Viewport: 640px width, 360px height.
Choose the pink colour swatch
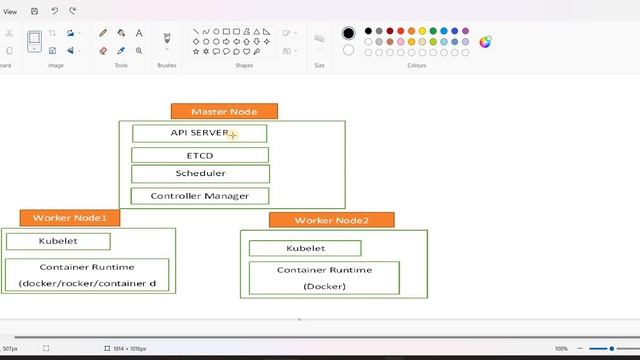(x=401, y=42)
